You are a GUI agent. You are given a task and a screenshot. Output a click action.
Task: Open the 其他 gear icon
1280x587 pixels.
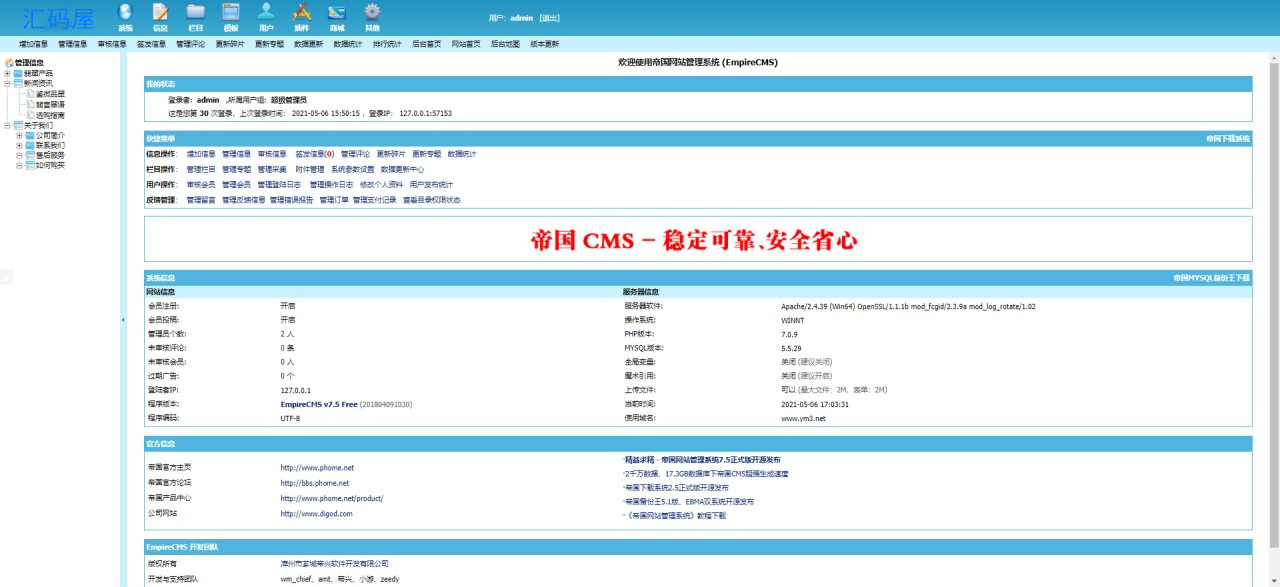[372, 12]
